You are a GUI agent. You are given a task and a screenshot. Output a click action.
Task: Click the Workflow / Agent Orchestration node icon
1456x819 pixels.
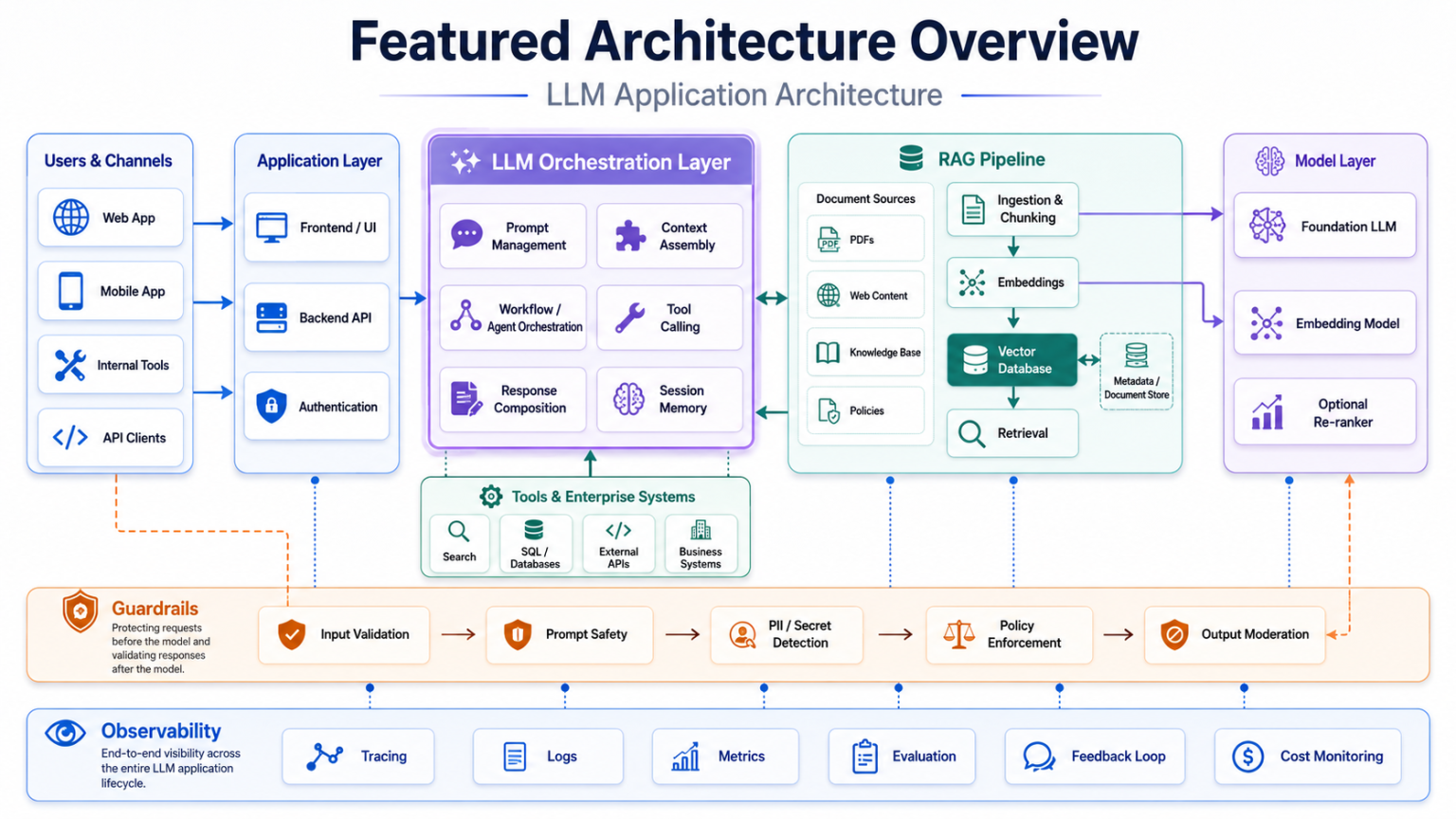[465, 316]
